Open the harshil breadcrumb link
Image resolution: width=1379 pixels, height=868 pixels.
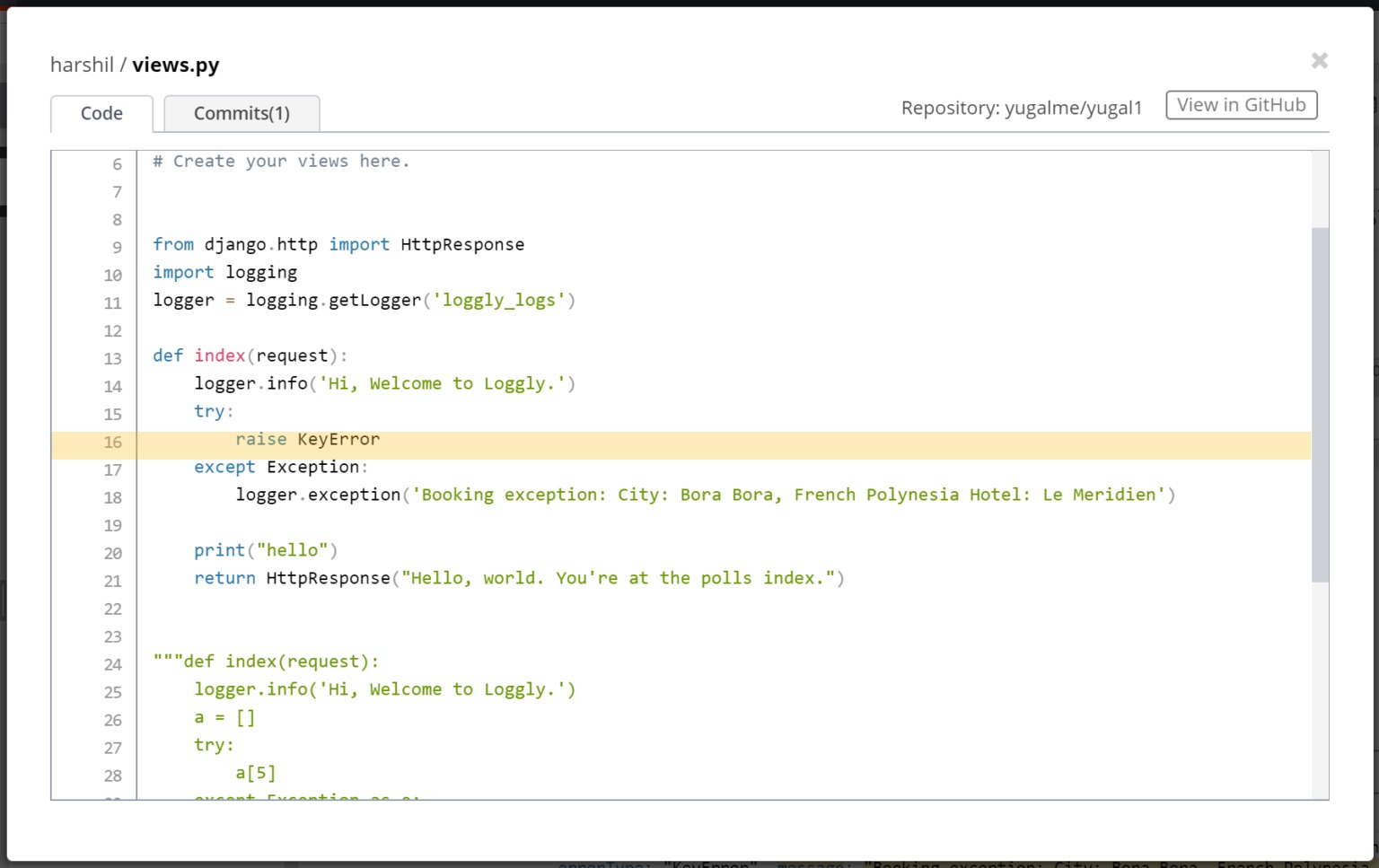[x=81, y=64]
